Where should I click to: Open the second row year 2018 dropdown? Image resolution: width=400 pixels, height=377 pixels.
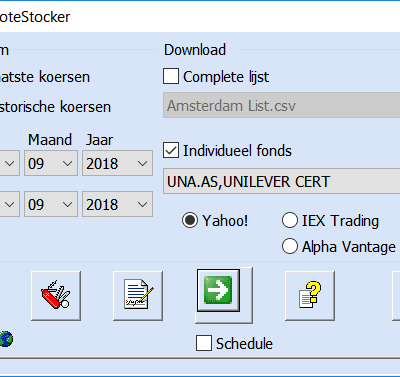(x=117, y=204)
